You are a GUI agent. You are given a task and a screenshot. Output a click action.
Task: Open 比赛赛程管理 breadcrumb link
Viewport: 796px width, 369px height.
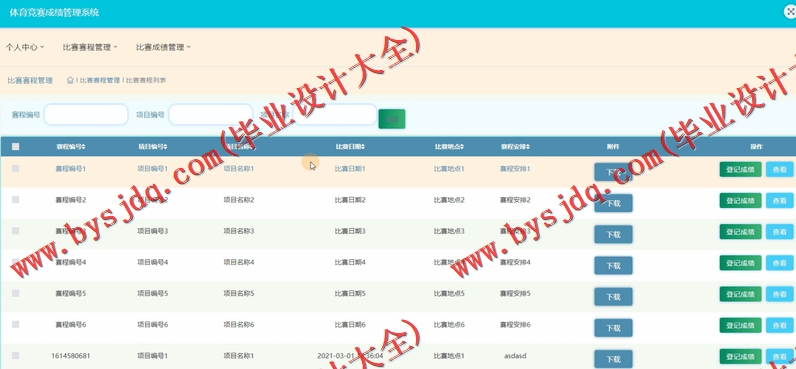pyautogui.click(x=100, y=80)
